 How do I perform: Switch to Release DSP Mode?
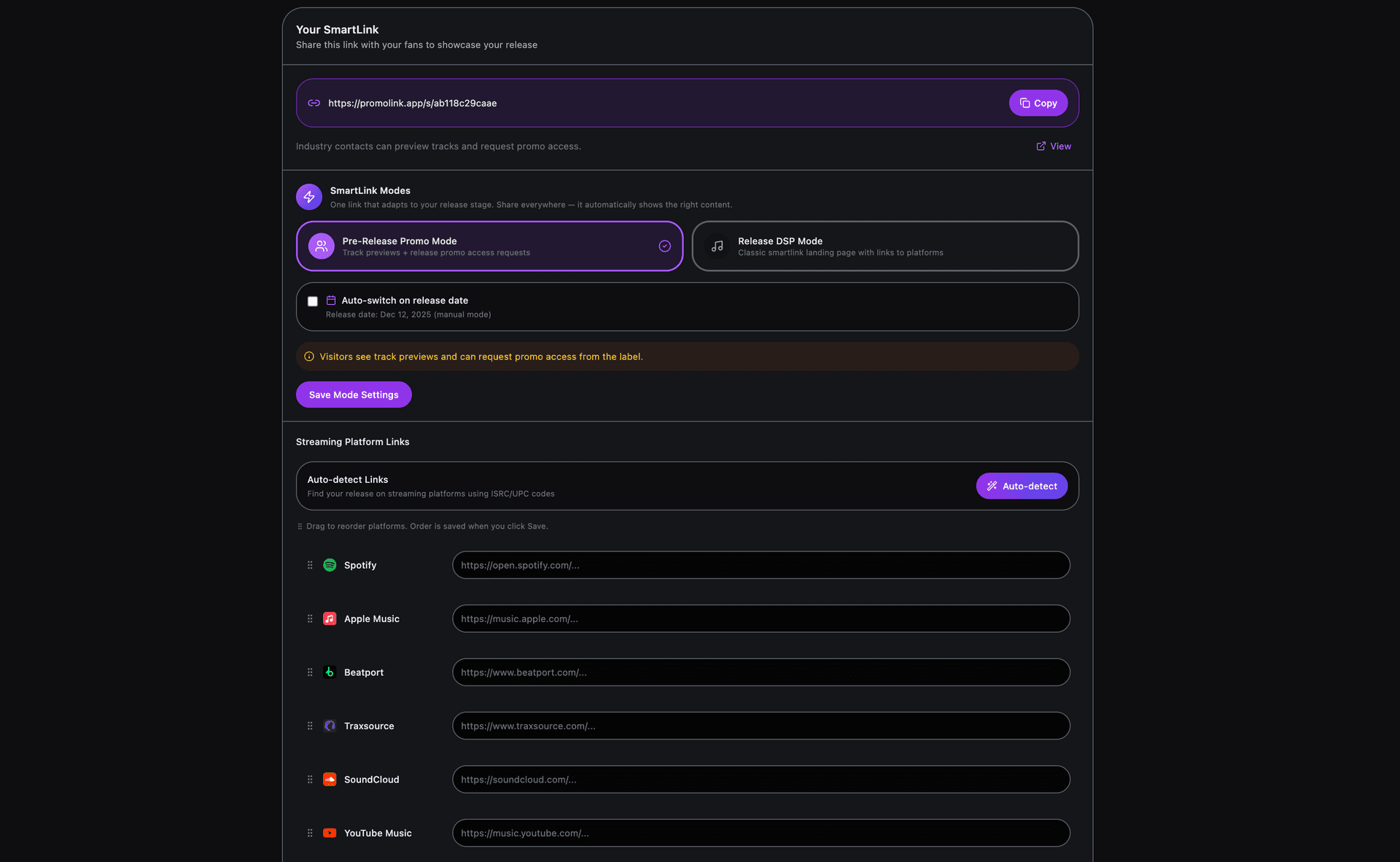(884, 246)
